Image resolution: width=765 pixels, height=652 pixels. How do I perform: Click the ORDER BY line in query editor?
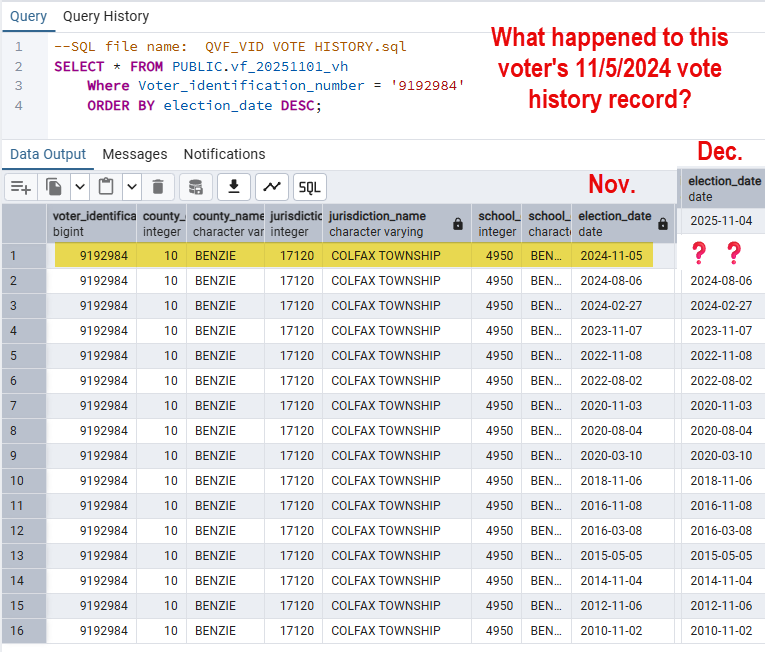[204, 105]
